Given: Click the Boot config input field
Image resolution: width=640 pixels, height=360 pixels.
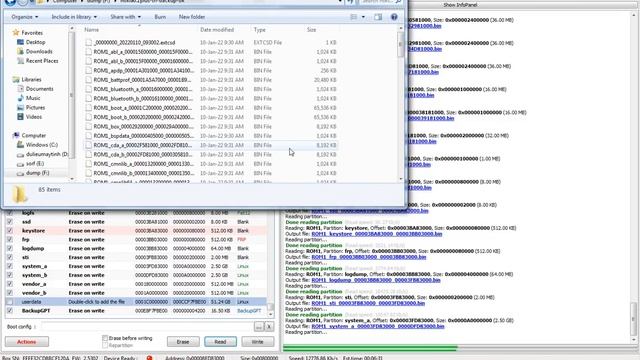Looking at the screenshot, I should (x=146, y=327).
